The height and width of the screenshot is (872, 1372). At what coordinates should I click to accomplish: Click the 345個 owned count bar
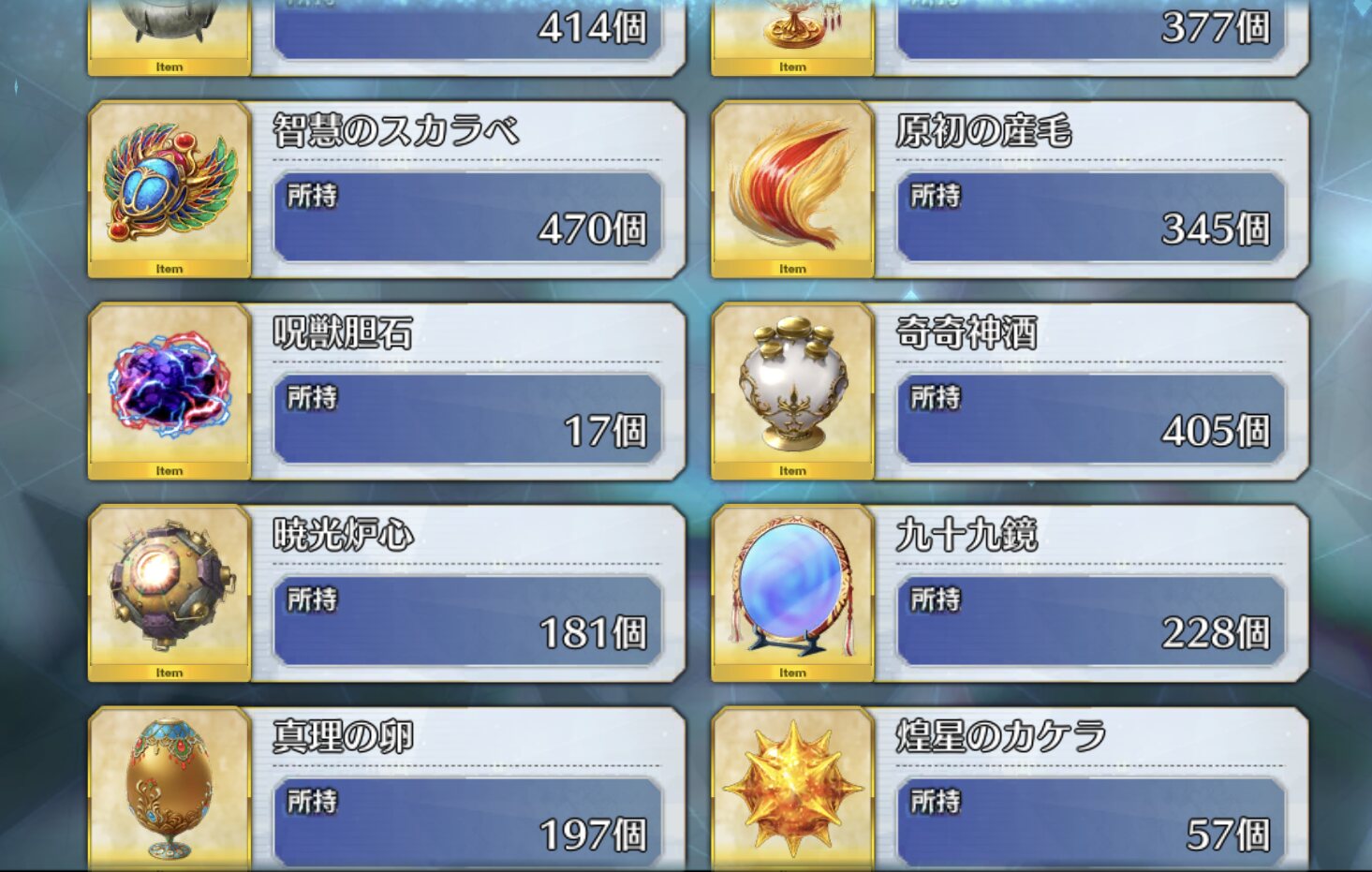(x=1091, y=217)
